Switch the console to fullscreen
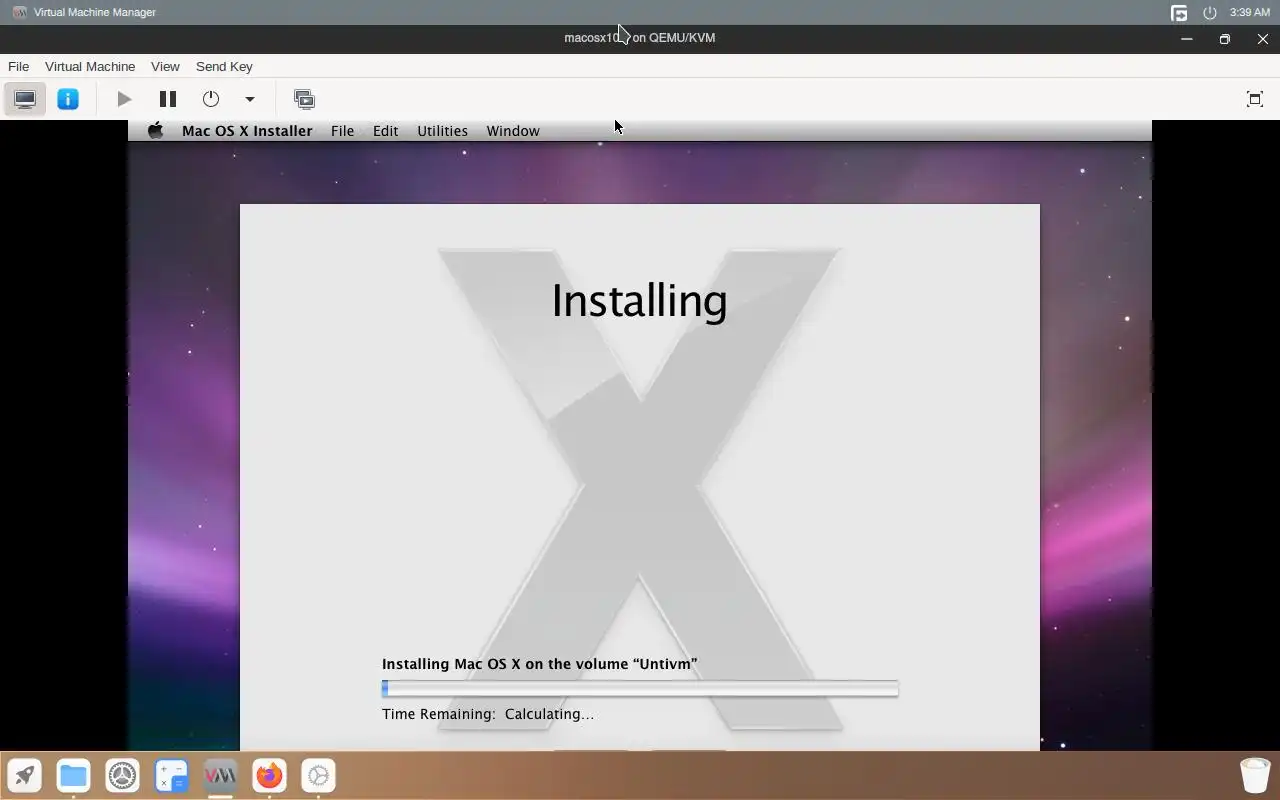 click(1255, 99)
